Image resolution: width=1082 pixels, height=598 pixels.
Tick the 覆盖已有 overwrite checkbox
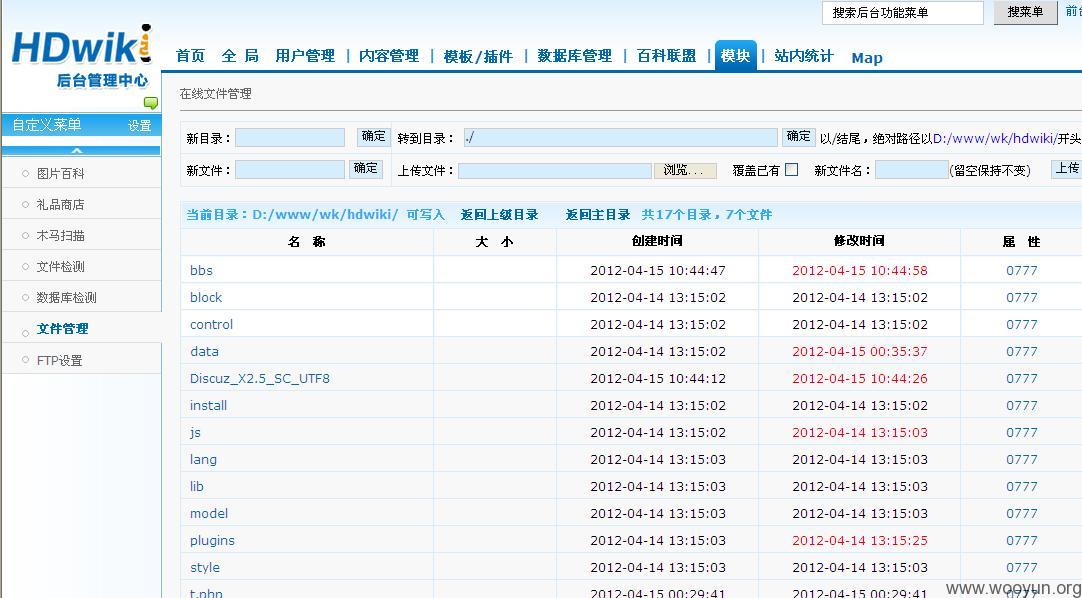(x=791, y=170)
